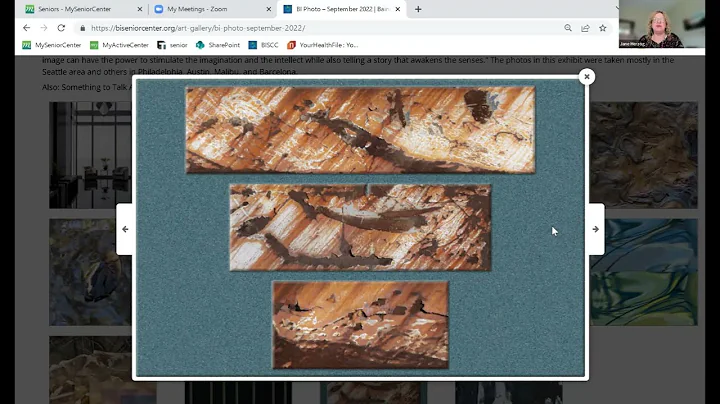Image resolution: width=720 pixels, height=404 pixels.
Task: Open BISCC bookmark
Action: pos(263,45)
